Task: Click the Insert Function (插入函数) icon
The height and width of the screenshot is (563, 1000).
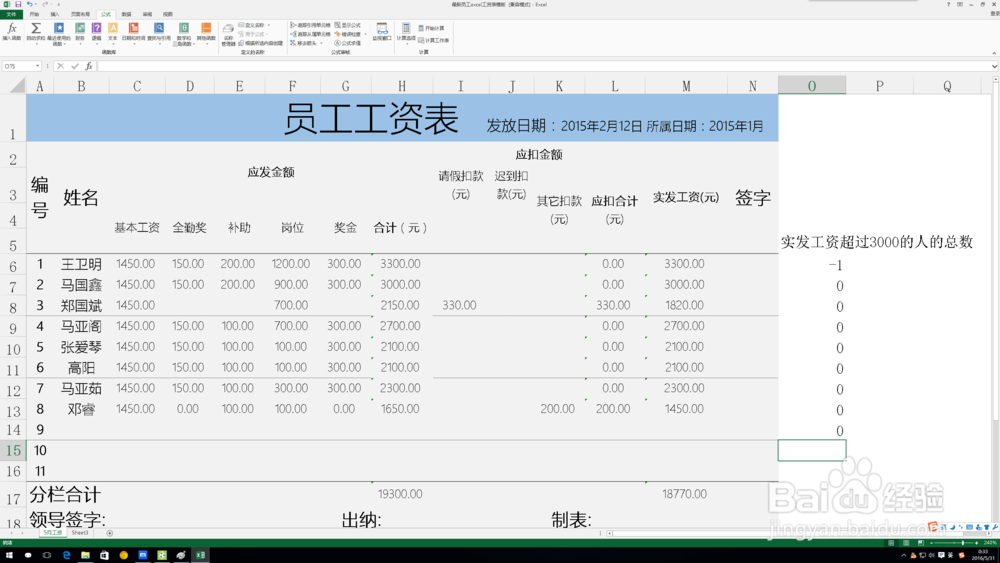Action: click(x=11, y=33)
